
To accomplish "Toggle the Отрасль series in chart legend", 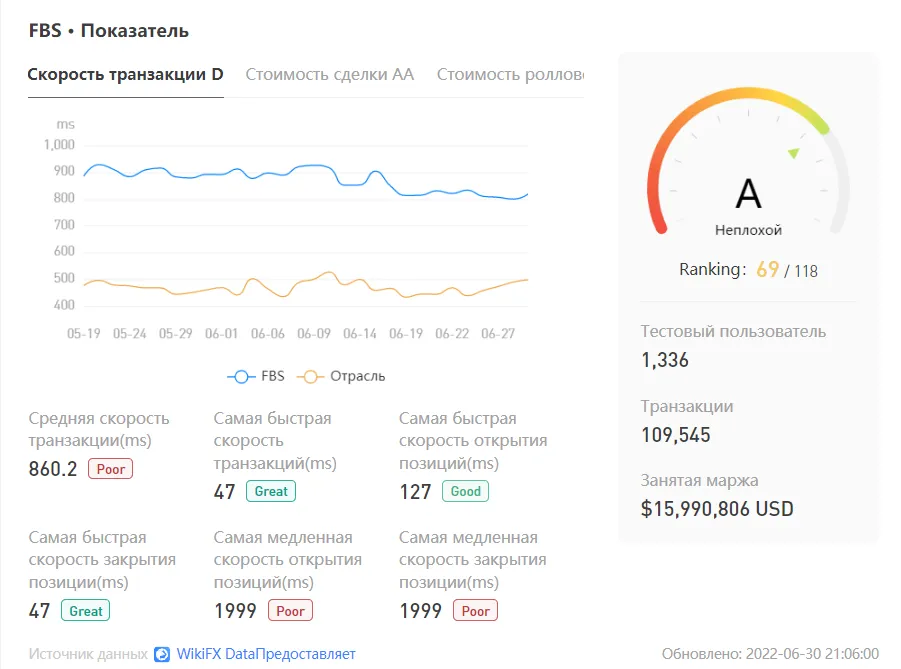I will tap(341, 376).
